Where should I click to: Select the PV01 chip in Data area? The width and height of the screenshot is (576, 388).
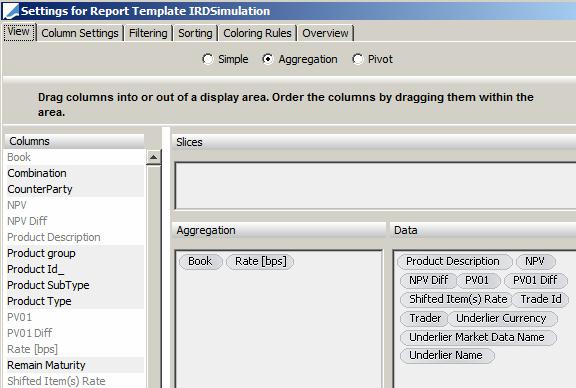[478, 280]
